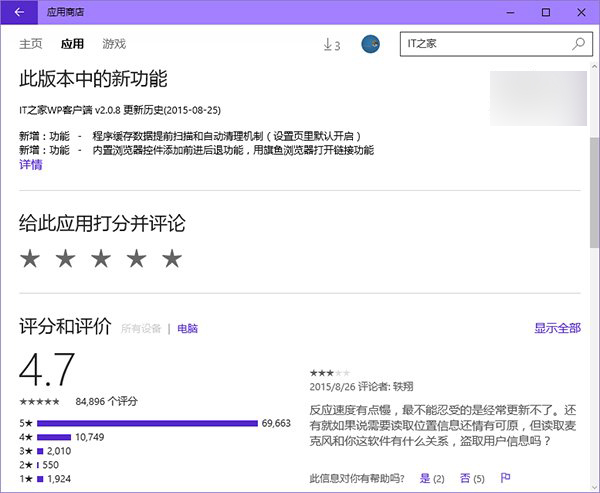Viewport: 600px width, 493px height.
Task: Report the review with flag icon
Action: pyautogui.click(x=506, y=478)
